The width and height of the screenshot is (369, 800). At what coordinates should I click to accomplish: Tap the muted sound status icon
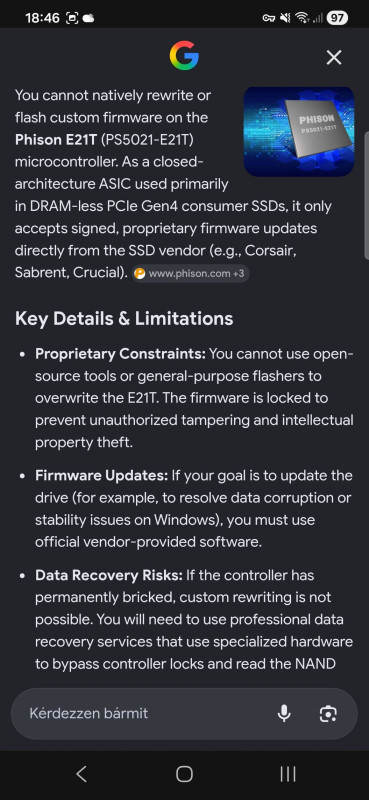click(x=285, y=18)
